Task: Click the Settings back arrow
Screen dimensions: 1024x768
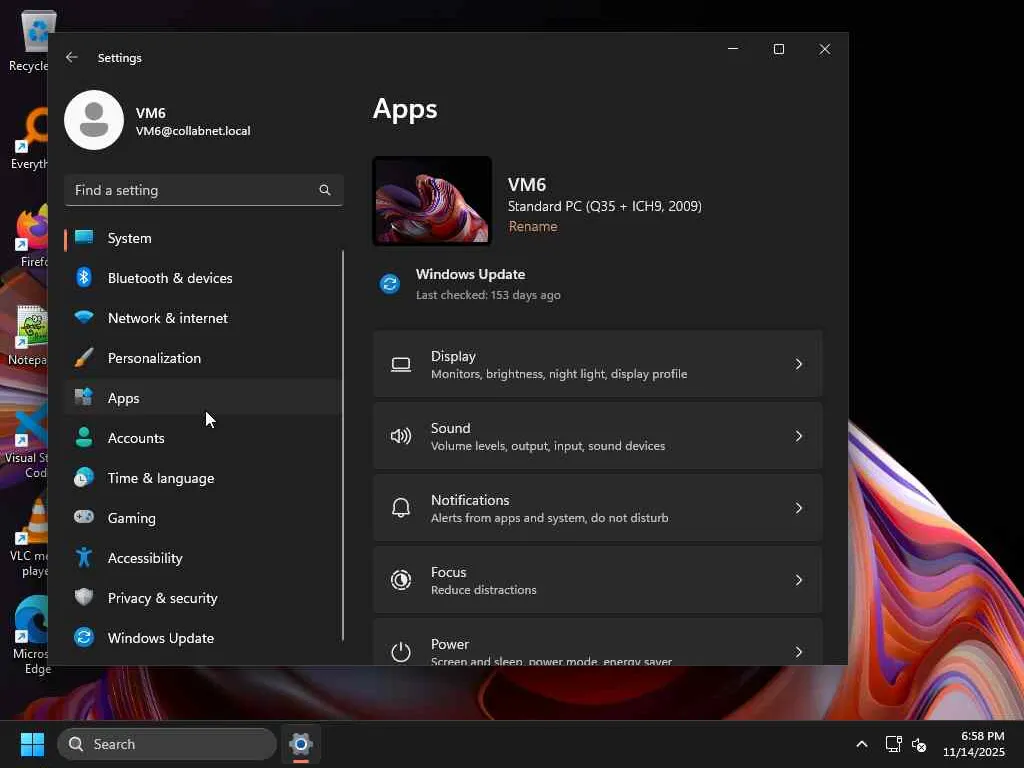Action: point(72,58)
